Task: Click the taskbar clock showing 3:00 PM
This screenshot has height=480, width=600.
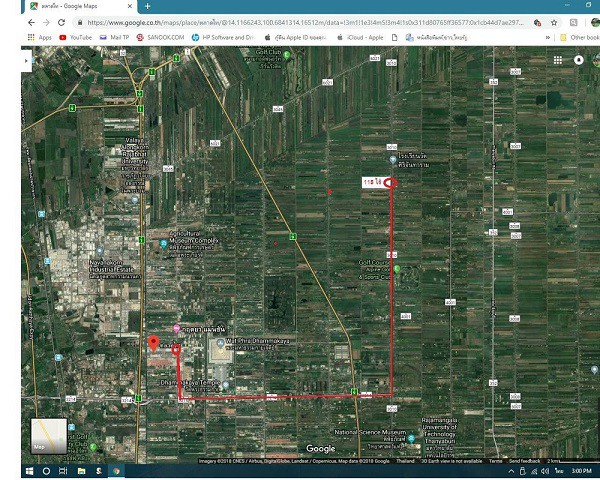Action: tap(582, 471)
